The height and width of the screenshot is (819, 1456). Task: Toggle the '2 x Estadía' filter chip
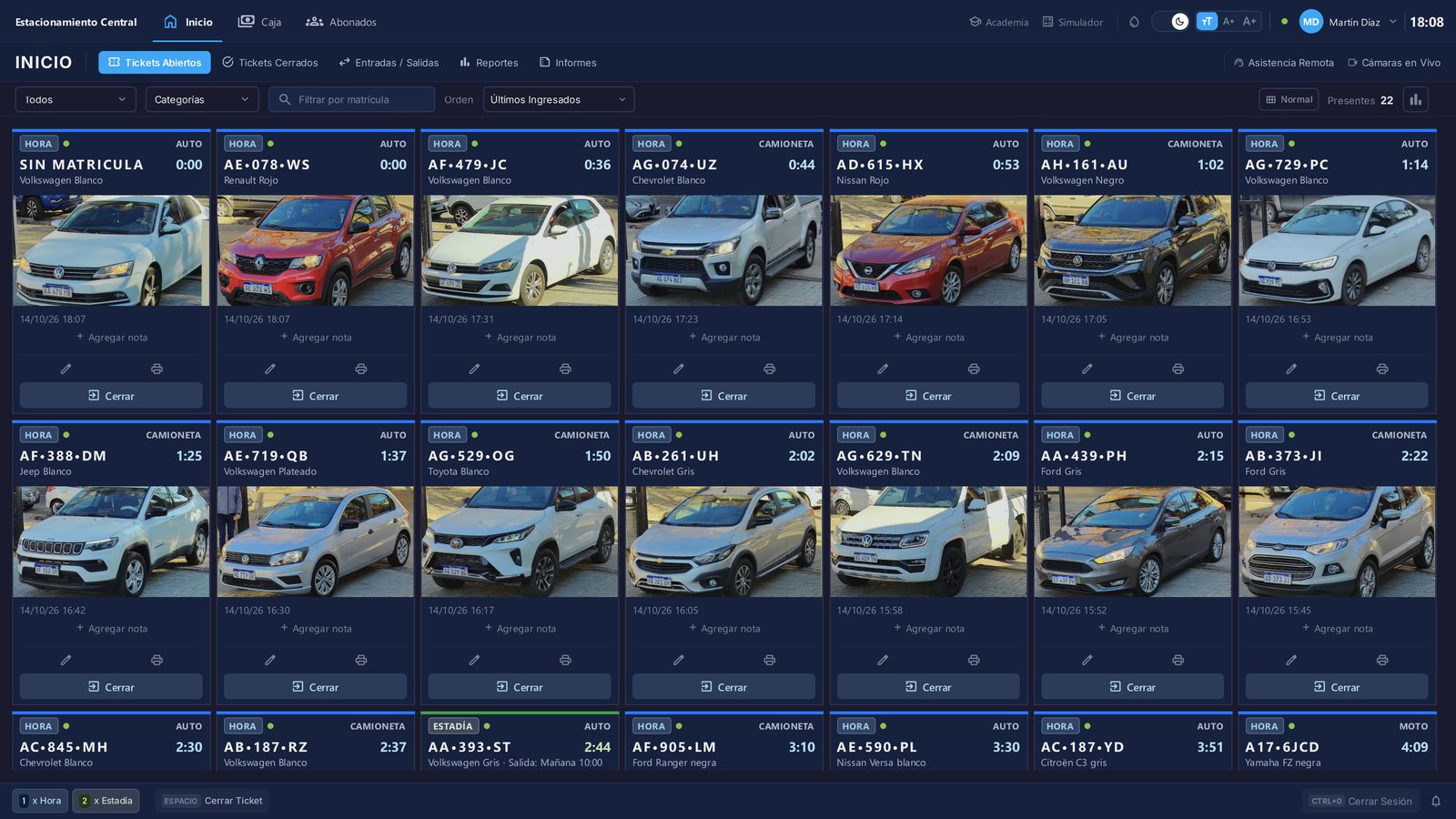[x=106, y=801]
